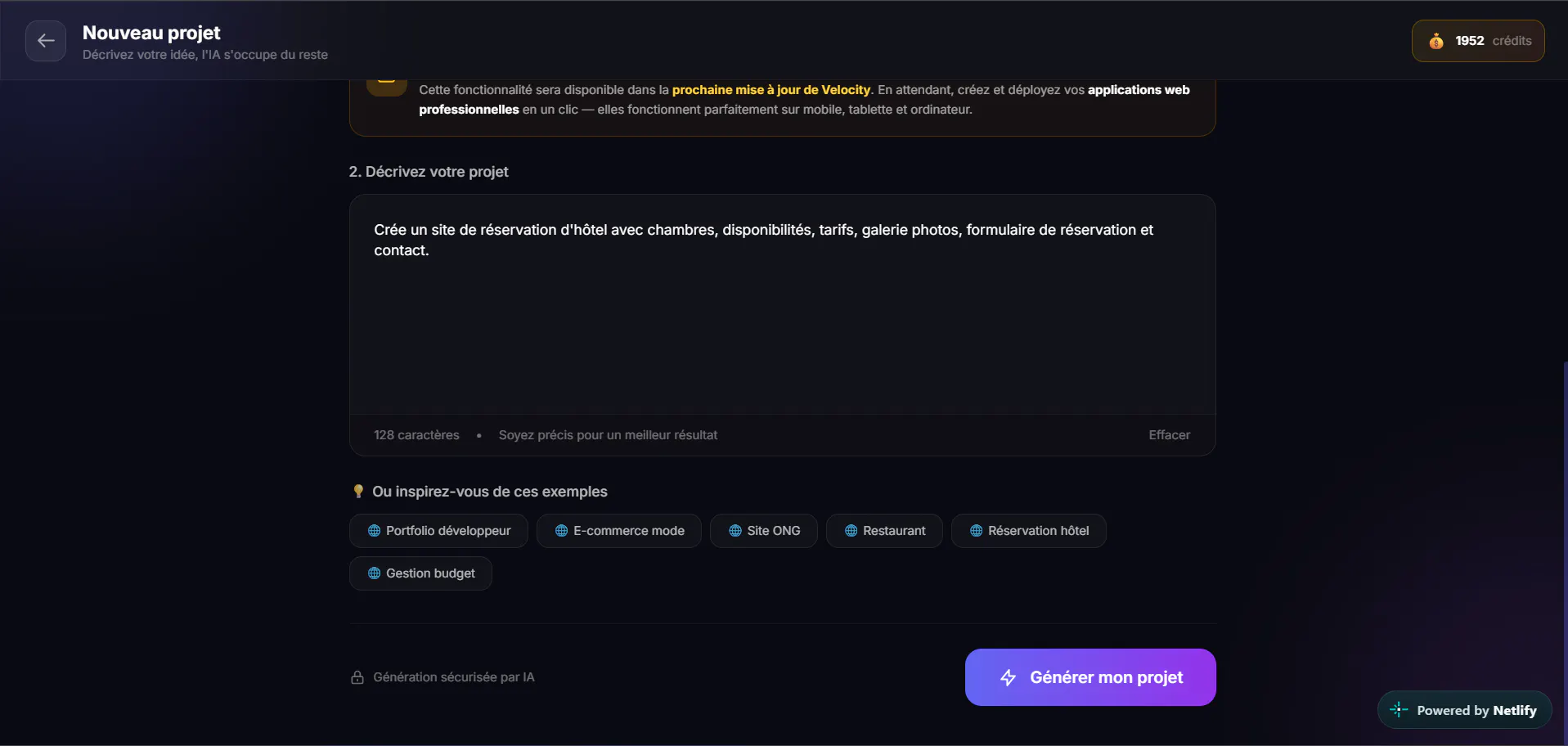
Task: Pick the Restaurant example chip
Action: click(x=884, y=531)
